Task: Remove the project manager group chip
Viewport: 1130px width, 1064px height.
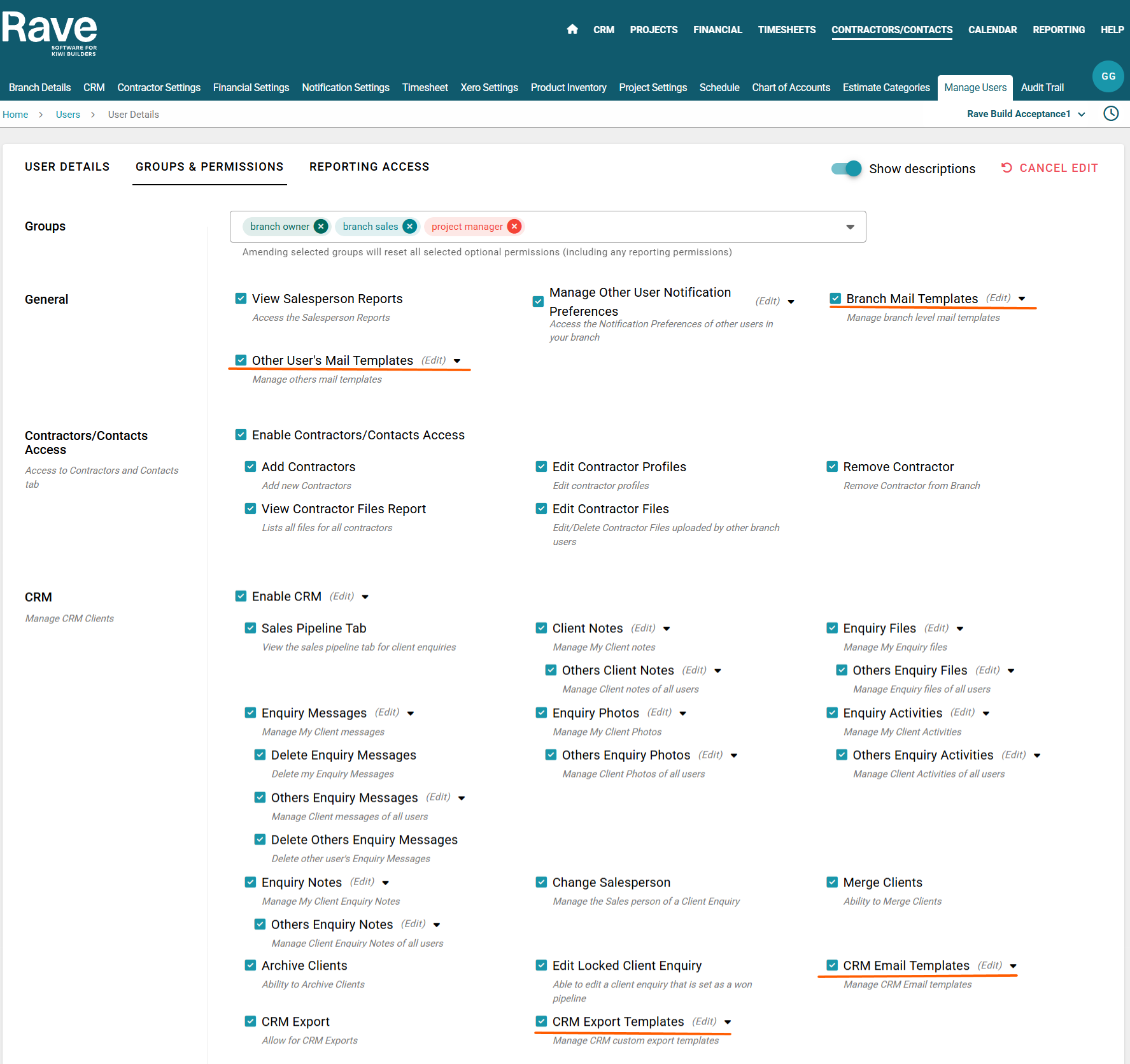Action: (514, 227)
